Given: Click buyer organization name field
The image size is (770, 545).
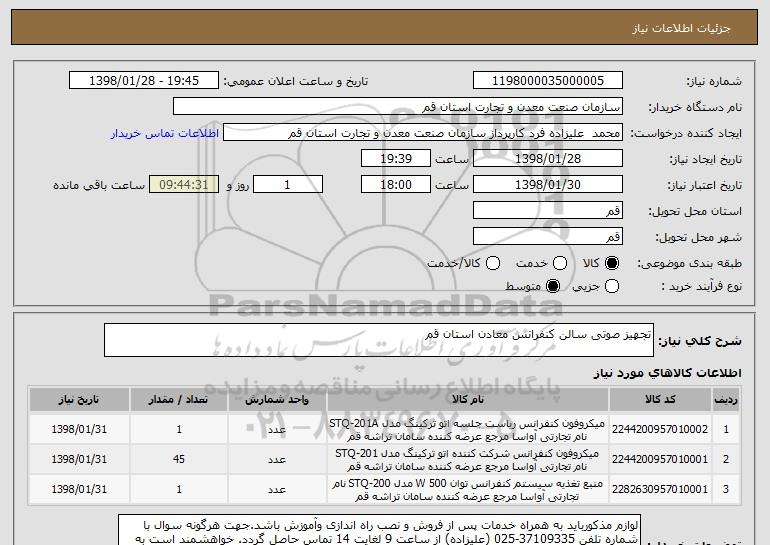Looking at the screenshot, I should pyautogui.click(x=398, y=107).
